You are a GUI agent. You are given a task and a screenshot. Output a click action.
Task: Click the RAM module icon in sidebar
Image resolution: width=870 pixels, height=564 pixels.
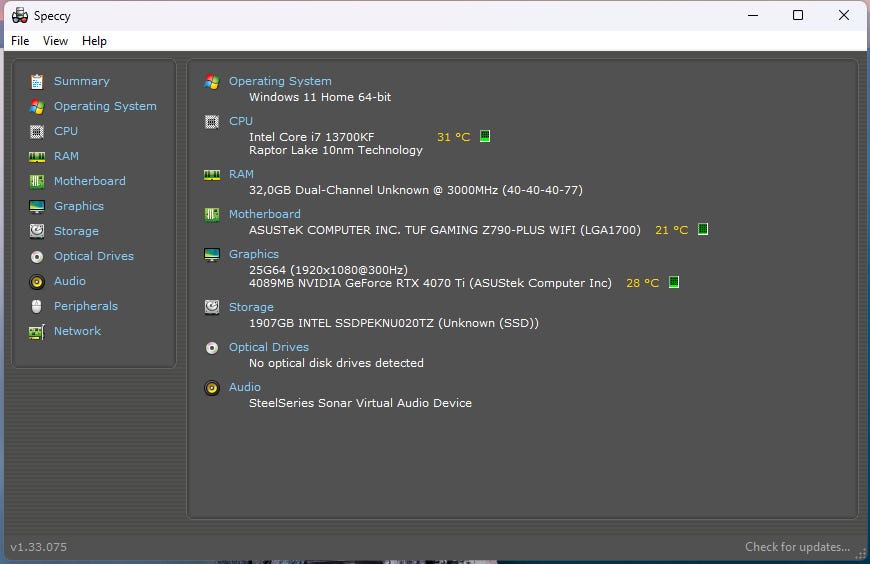pos(37,157)
